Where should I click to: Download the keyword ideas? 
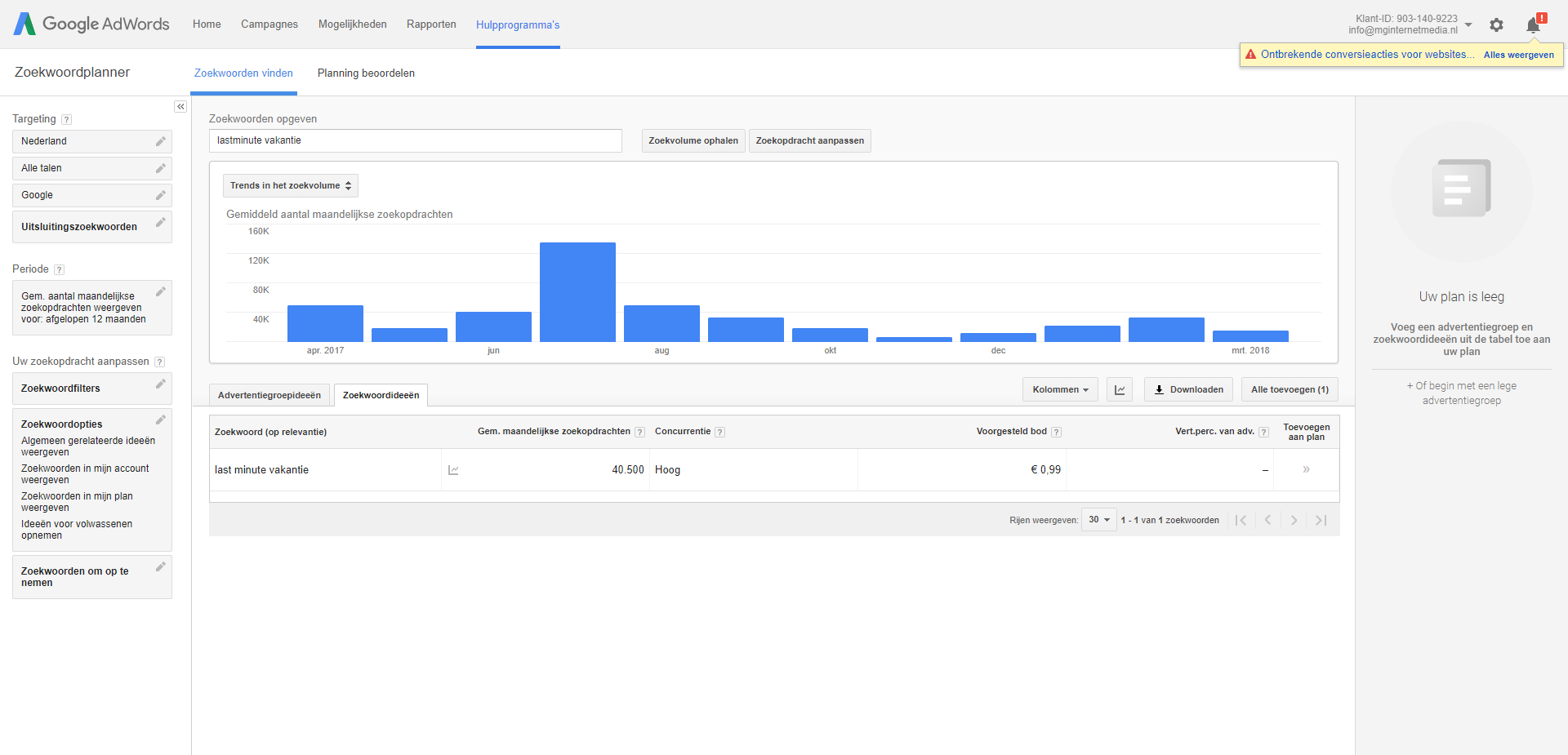click(1188, 390)
